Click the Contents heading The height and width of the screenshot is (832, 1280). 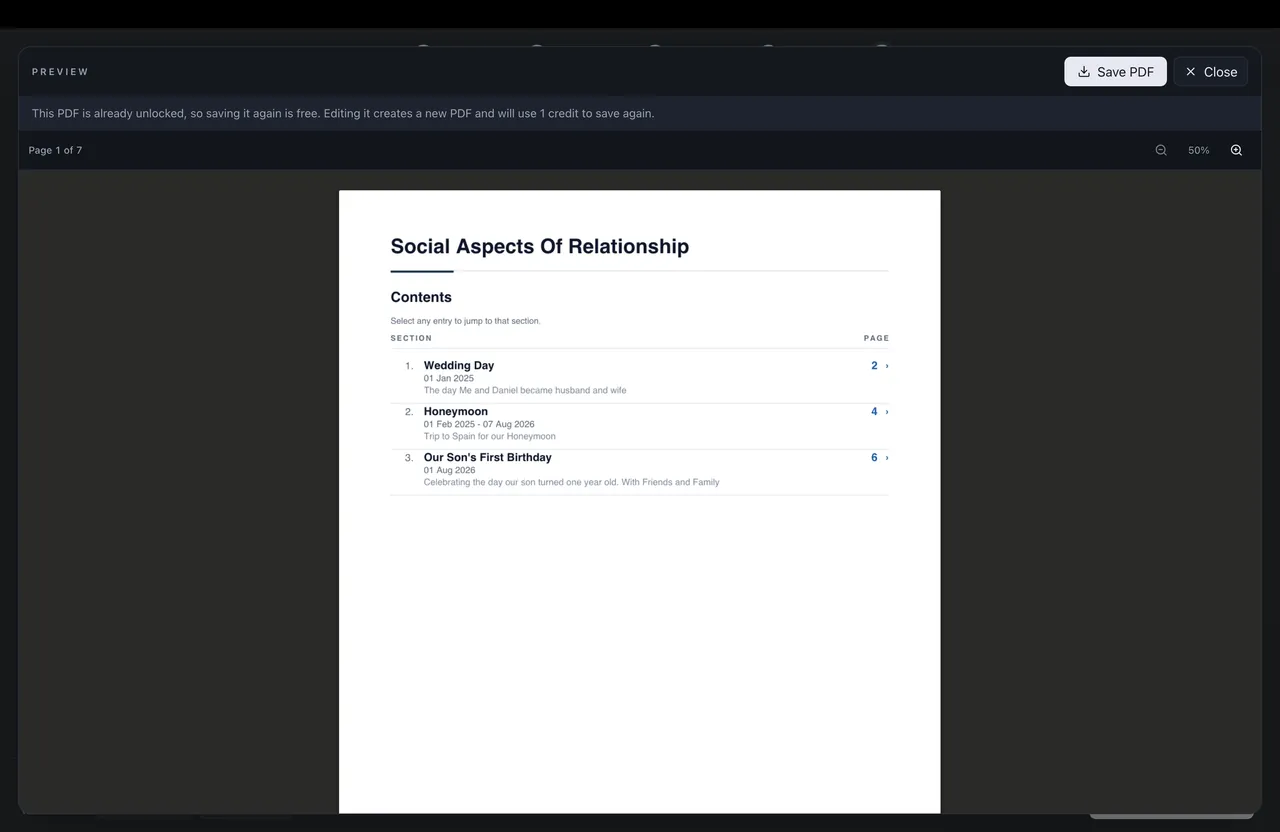[x=421, y=297]
